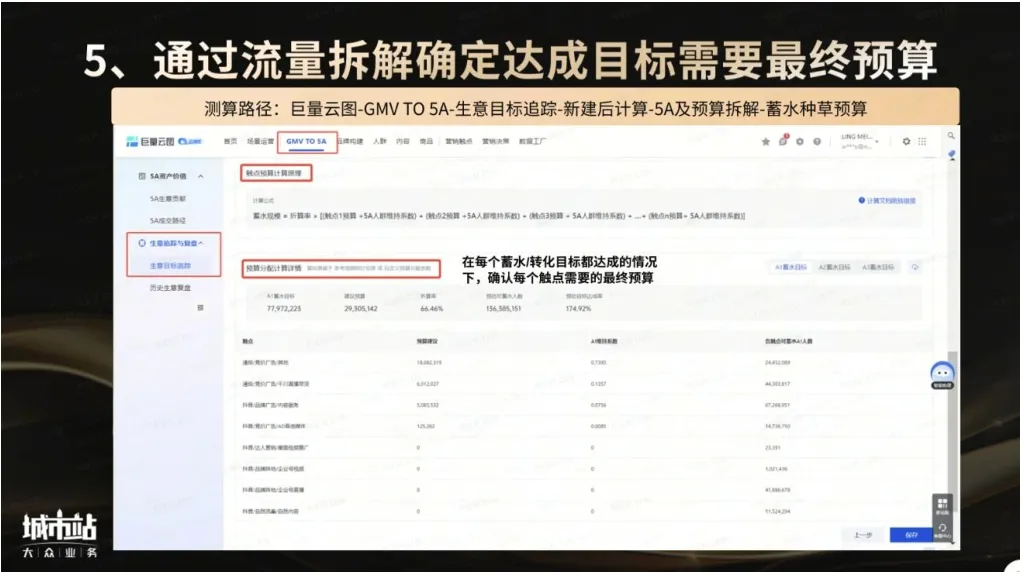
Task: Open the LING MEI account dropdown
Action: click(860, 141)
